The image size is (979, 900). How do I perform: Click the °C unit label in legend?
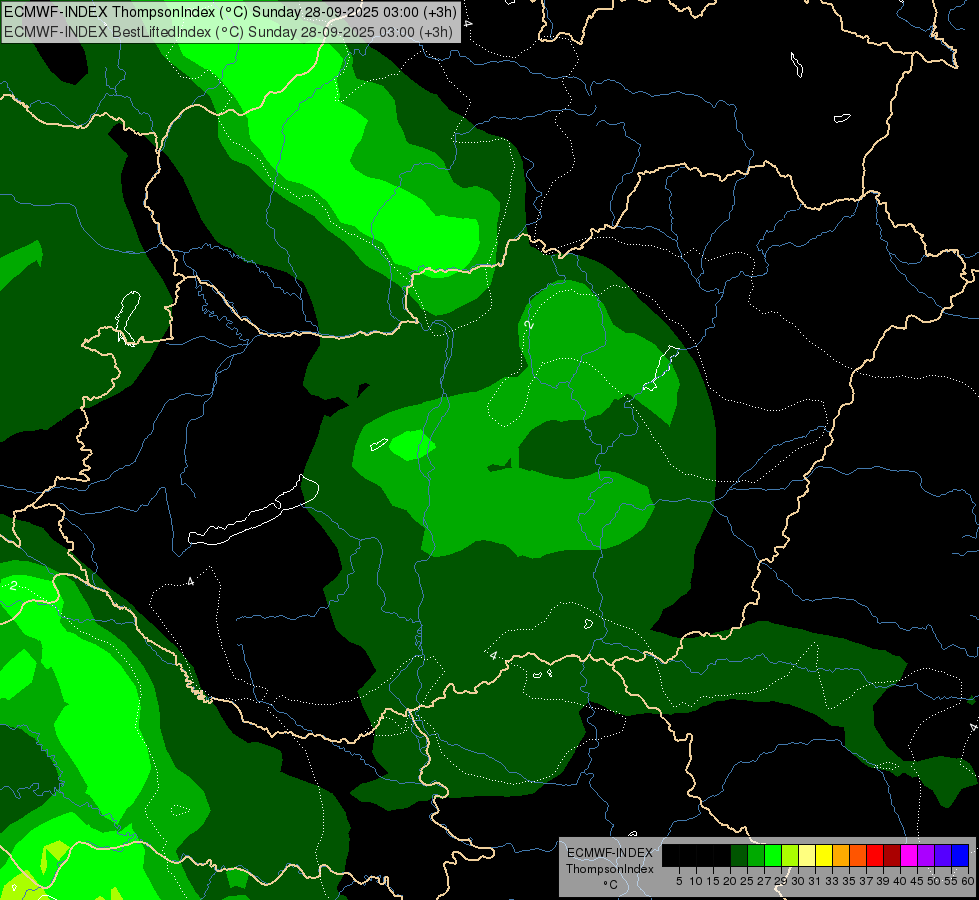[611, 885]
